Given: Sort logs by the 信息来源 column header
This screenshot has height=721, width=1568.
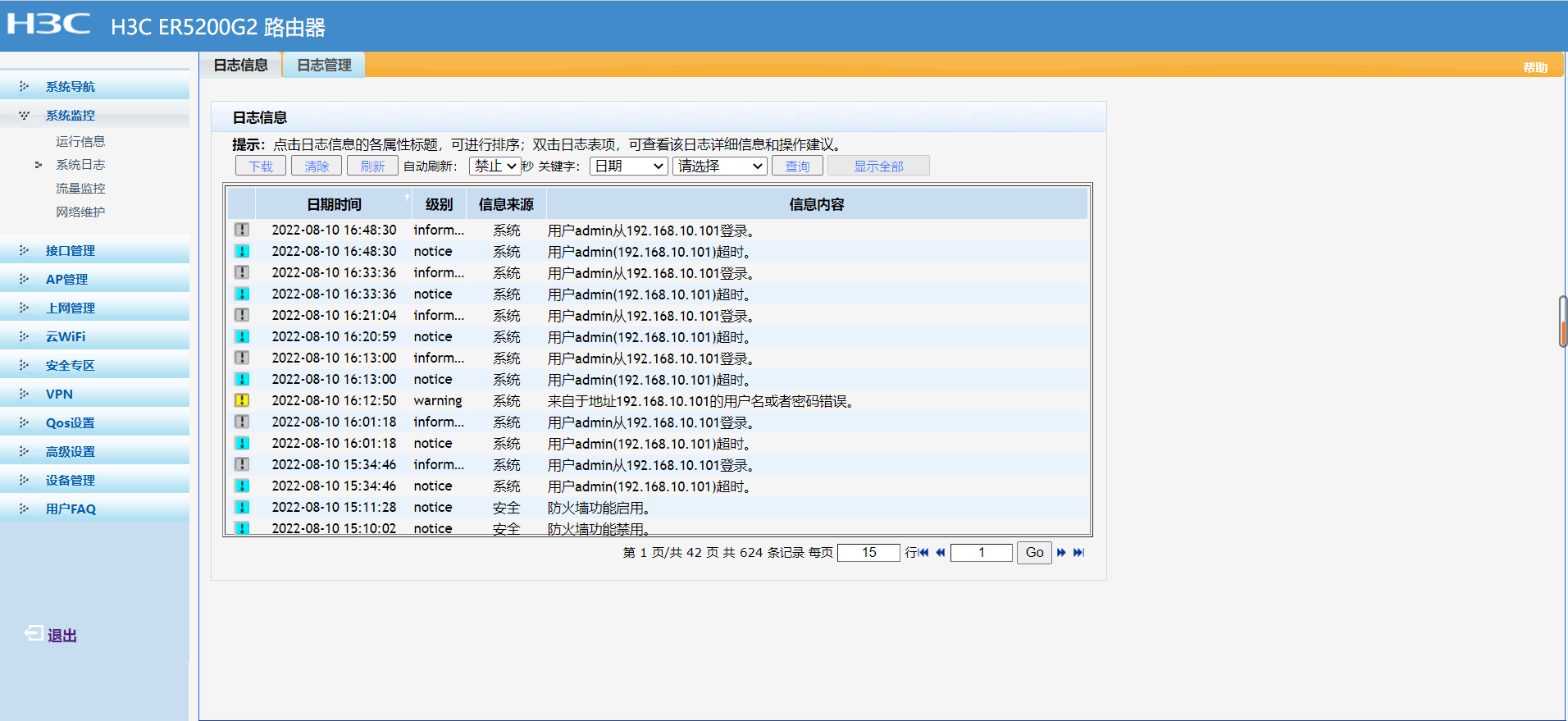Looking at the screenshot, I should click(506, 204).
